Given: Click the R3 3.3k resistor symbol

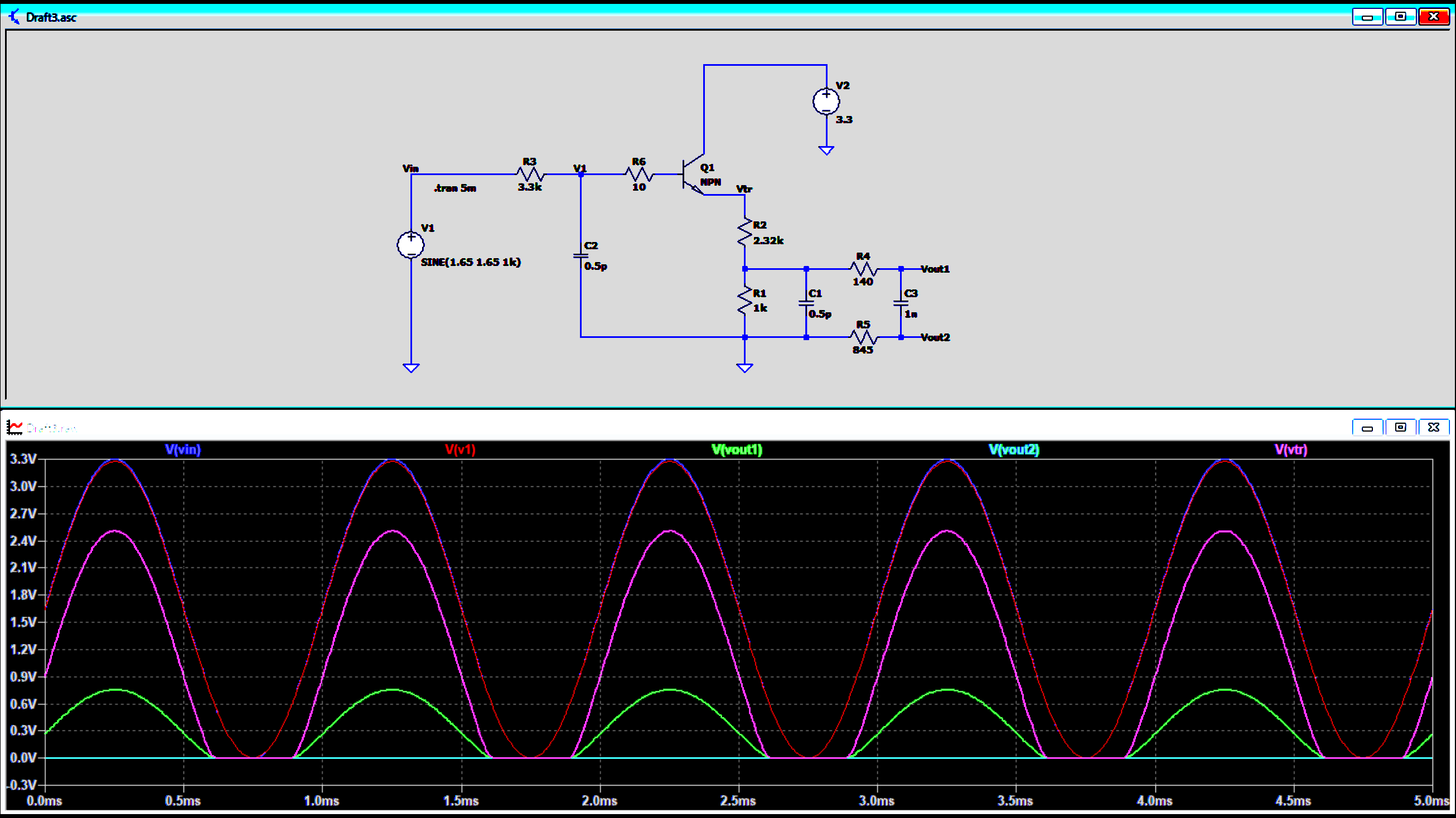Looking at the screenshot, I should tap(530, 174).
